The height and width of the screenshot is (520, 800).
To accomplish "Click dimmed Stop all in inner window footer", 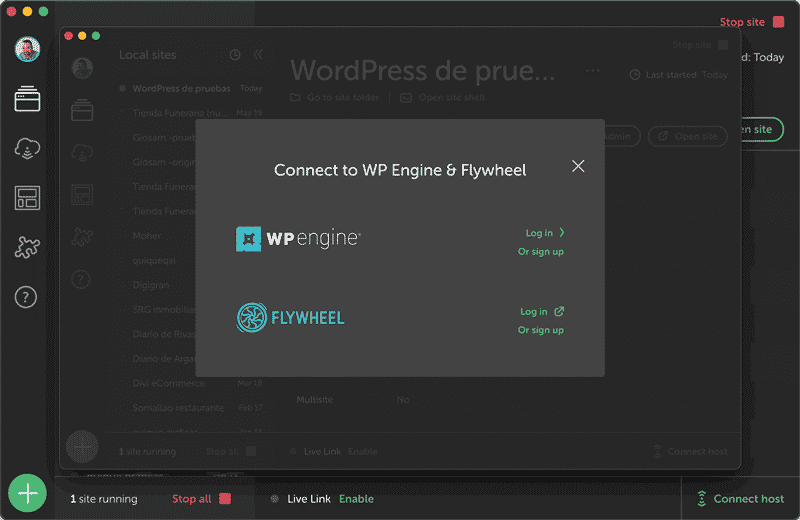I will (x=231, y=451).
